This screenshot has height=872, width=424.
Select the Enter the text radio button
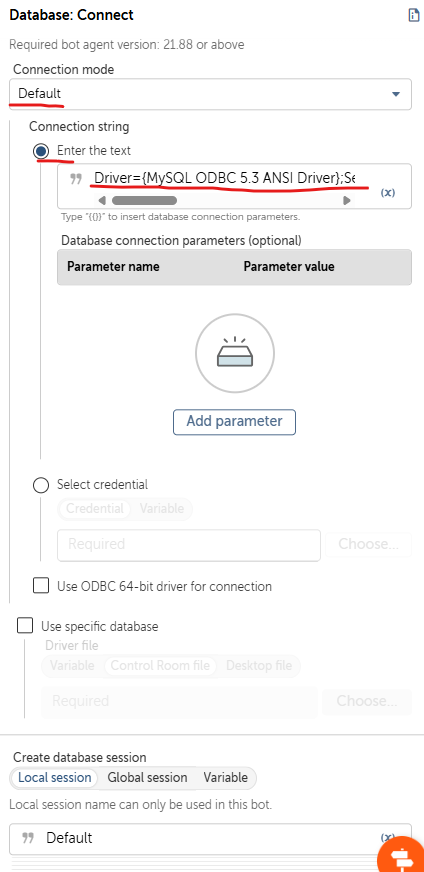(41, 151)
